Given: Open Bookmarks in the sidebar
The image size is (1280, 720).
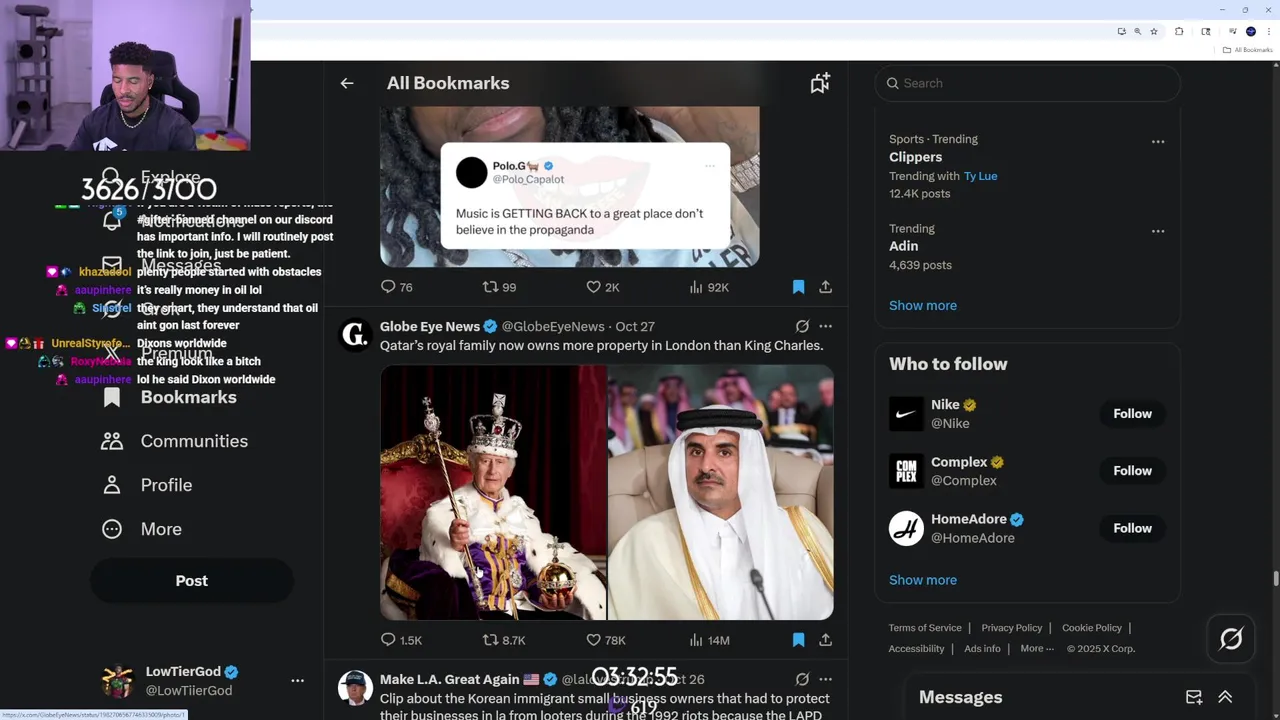Looking at the screenshot, I should click(170, 397).
